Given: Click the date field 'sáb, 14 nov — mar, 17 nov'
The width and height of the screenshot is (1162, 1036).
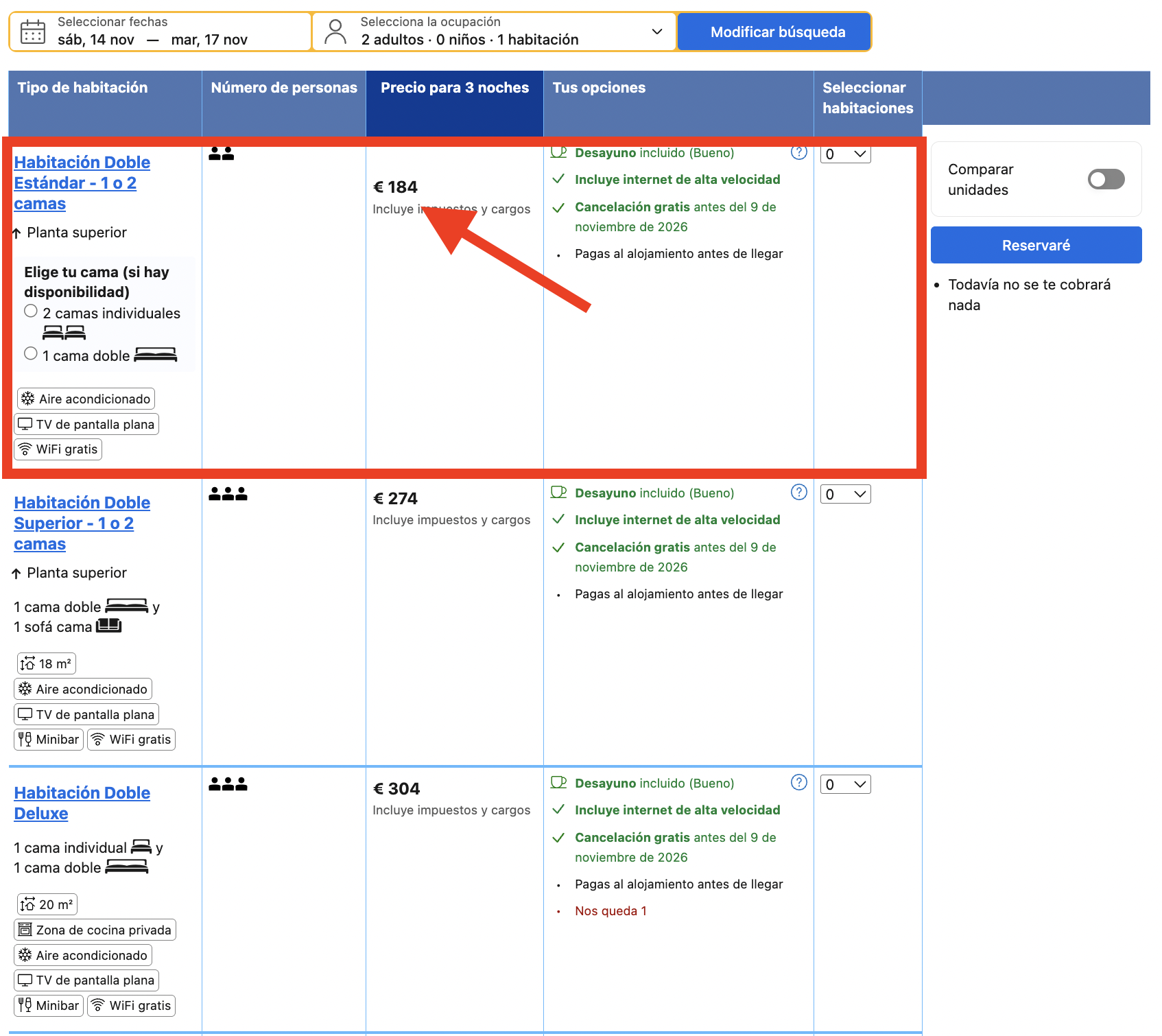Looking at the screenshot, I should 161,32.
